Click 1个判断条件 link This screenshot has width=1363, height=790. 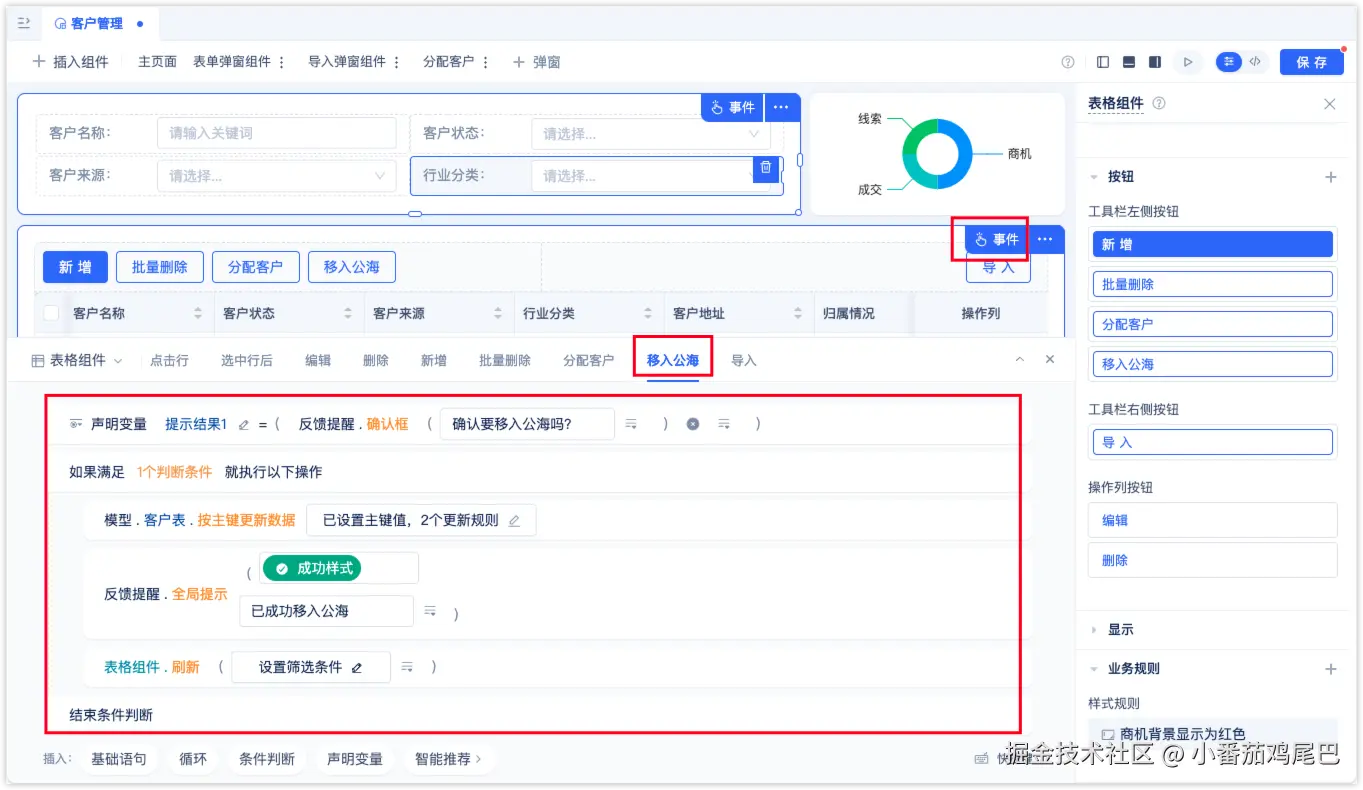[175, 472]
